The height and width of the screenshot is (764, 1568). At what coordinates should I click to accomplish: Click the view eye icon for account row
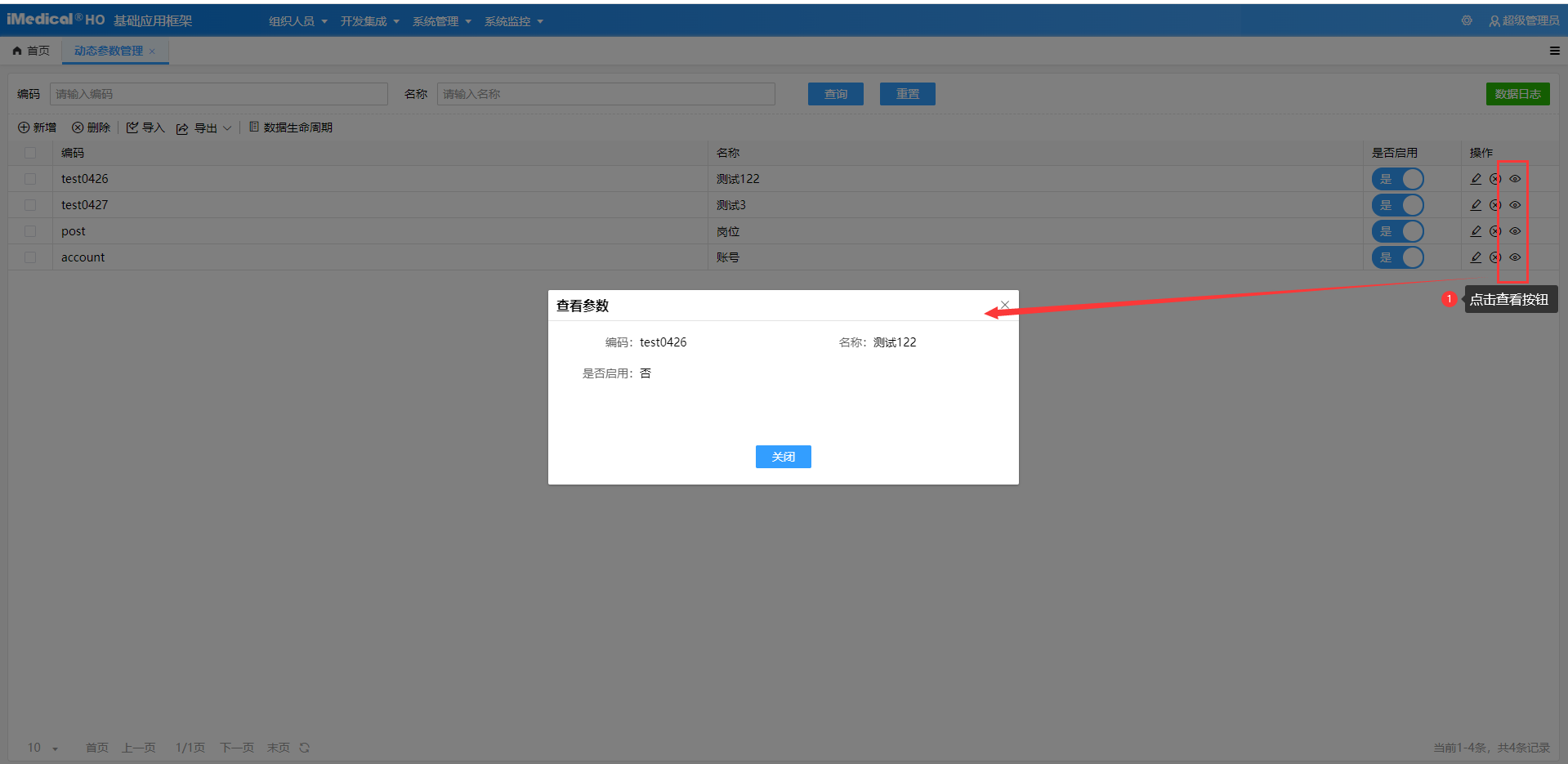pyautogui.click(x=1515, y=257)
